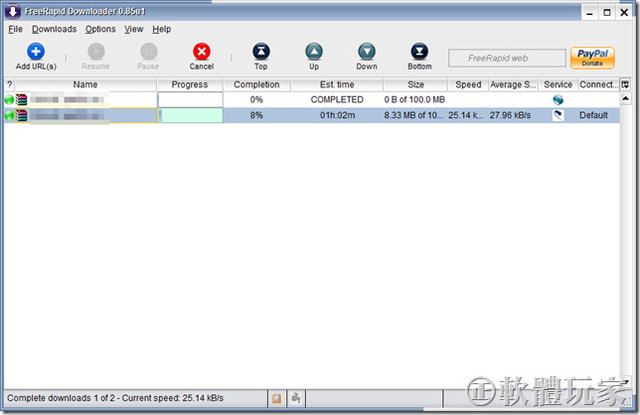Click the FreeRapid app icon in title bar
This screenshot has width=640, height=415.
[x=13, y=12]
